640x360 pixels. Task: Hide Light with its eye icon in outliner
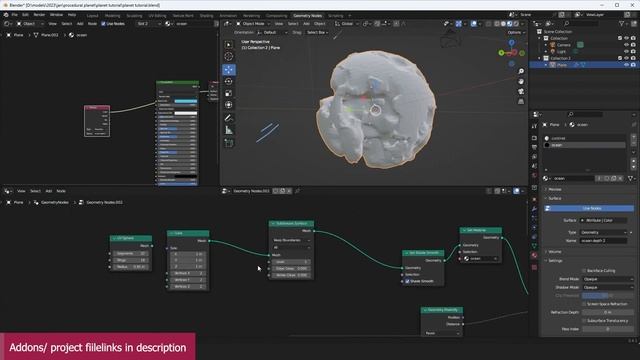(627, 51)
